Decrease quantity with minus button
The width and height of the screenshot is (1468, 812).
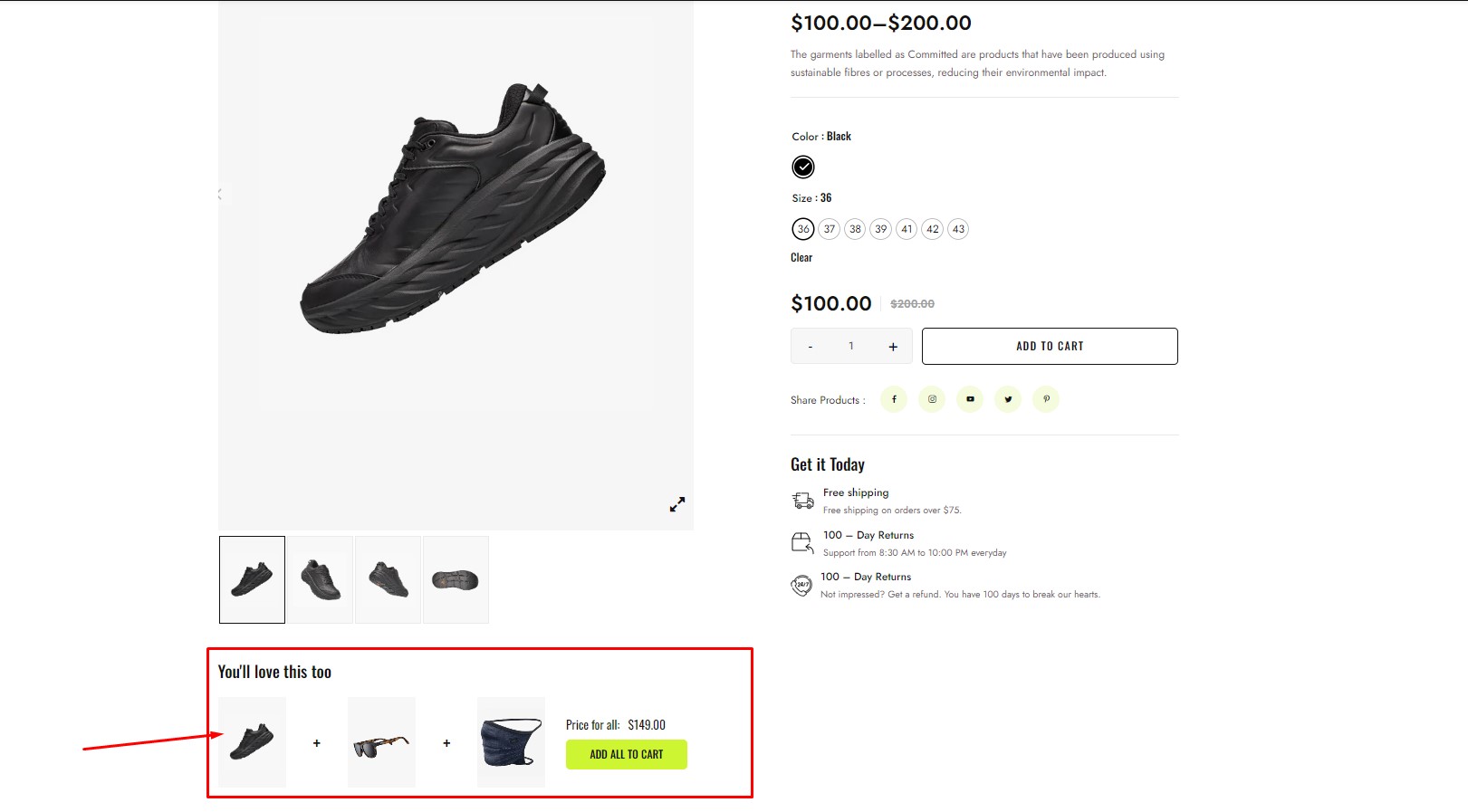[811, 347]
